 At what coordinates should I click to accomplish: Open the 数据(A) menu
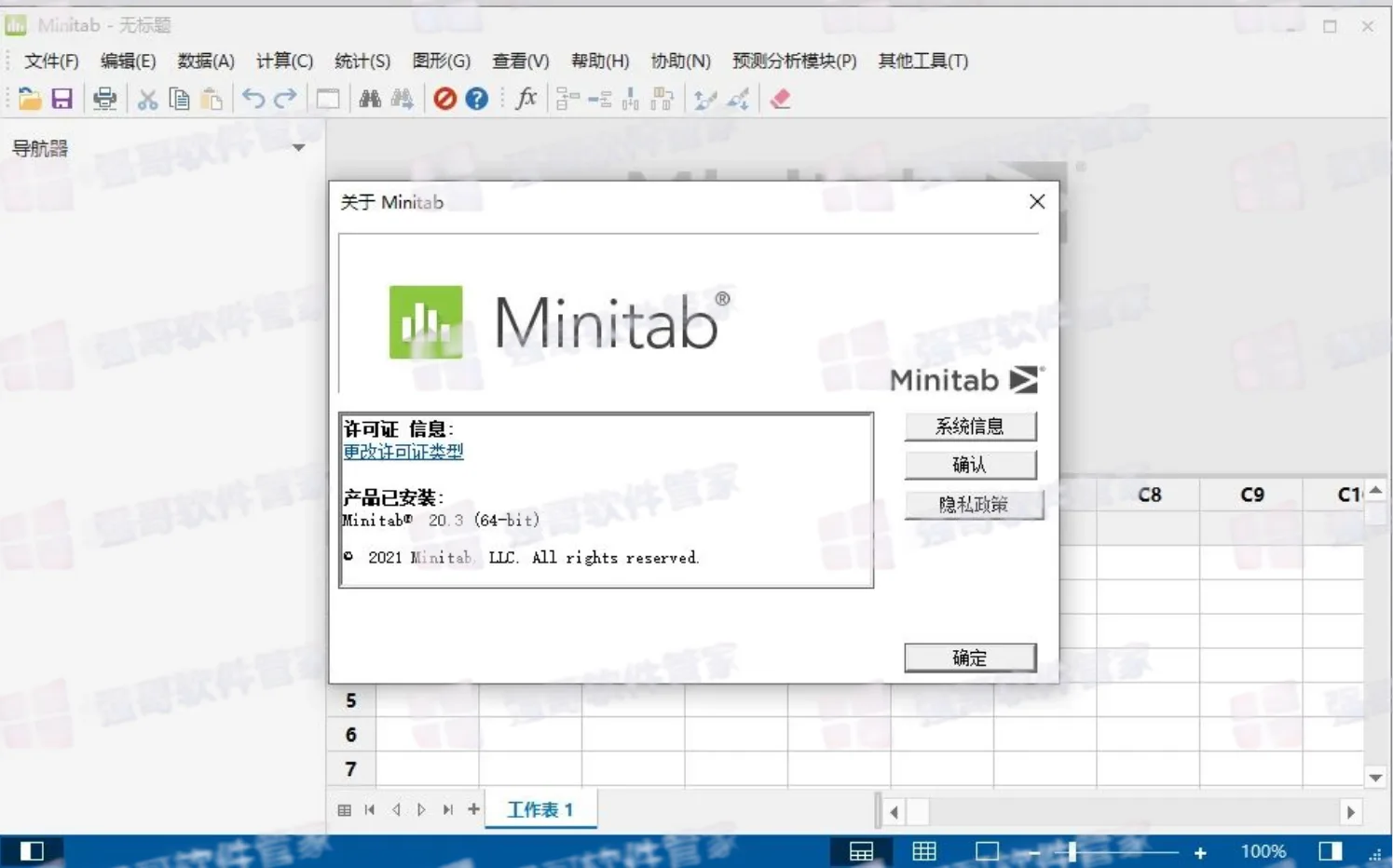[x=206, y=61]
